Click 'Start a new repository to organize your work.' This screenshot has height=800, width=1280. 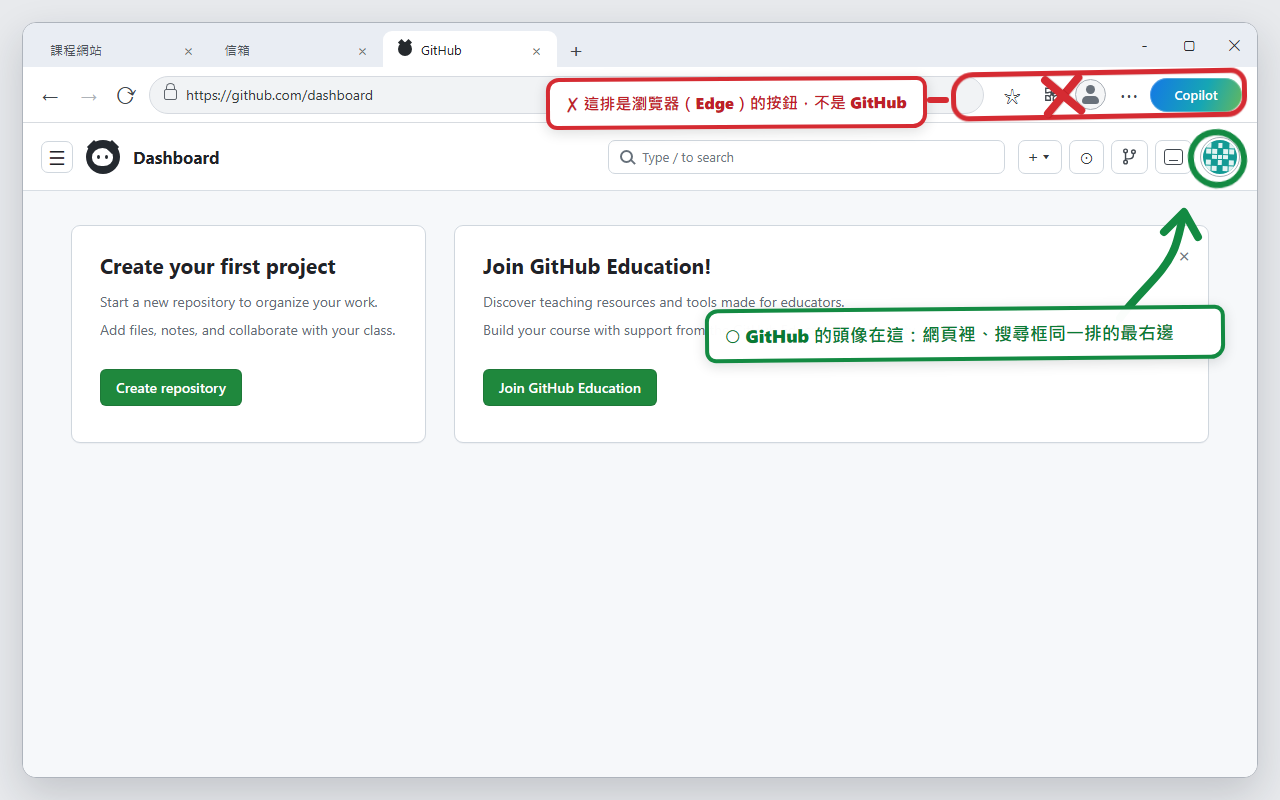point(239,302)
